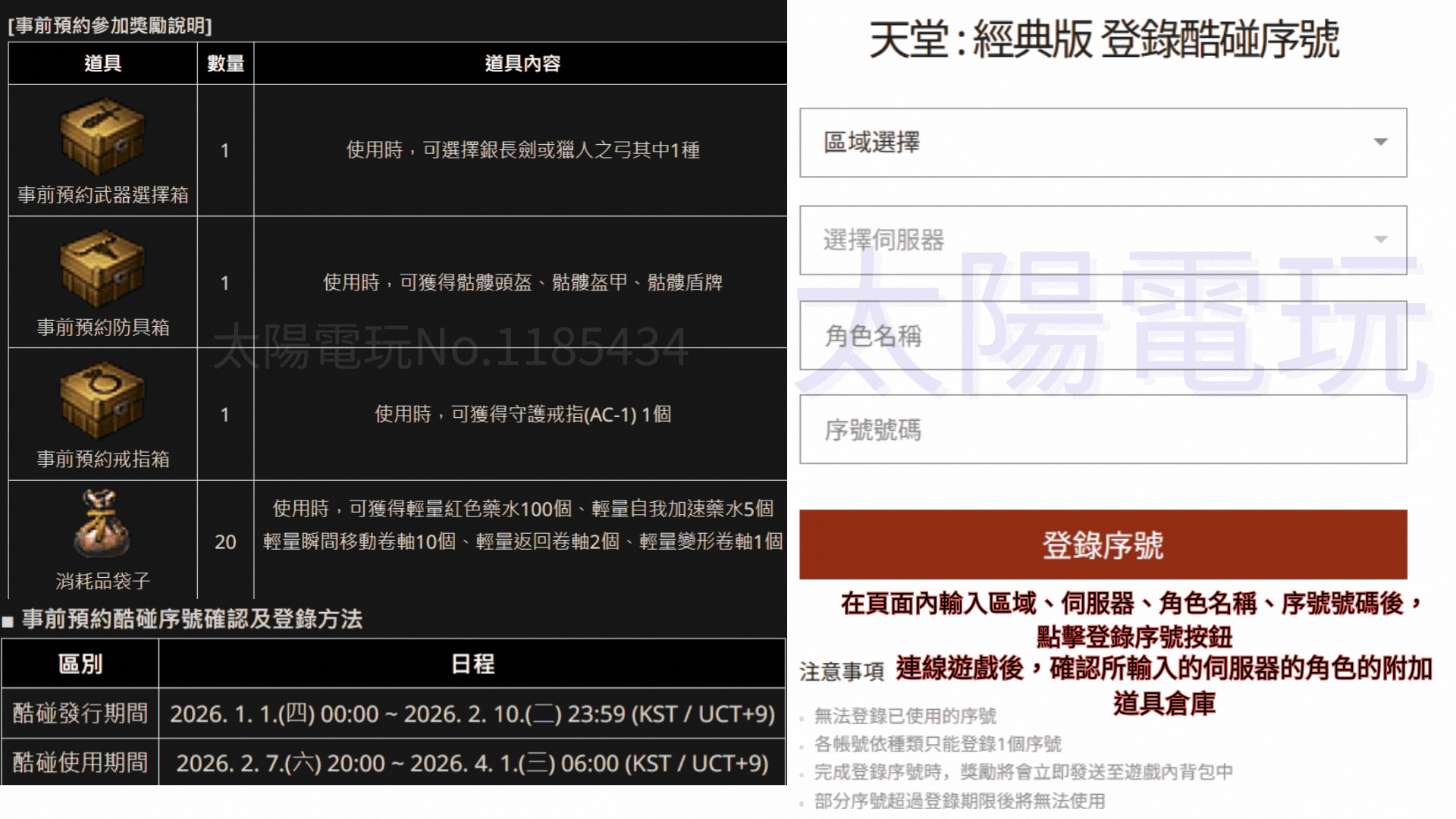The height and width of the screenshot is (819, 1456).
Task: Click the 天堂:經典版 登錄酷碰序號 title
Action: pyautogui.click(x=1103, y=39)
